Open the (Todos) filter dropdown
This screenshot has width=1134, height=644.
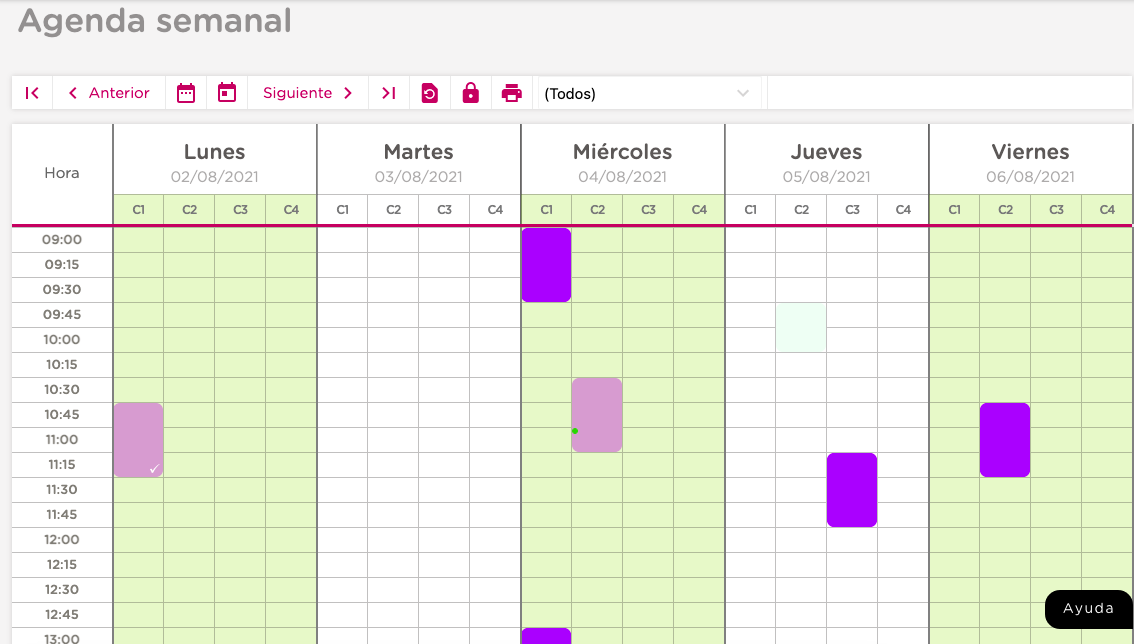point(647,93)
